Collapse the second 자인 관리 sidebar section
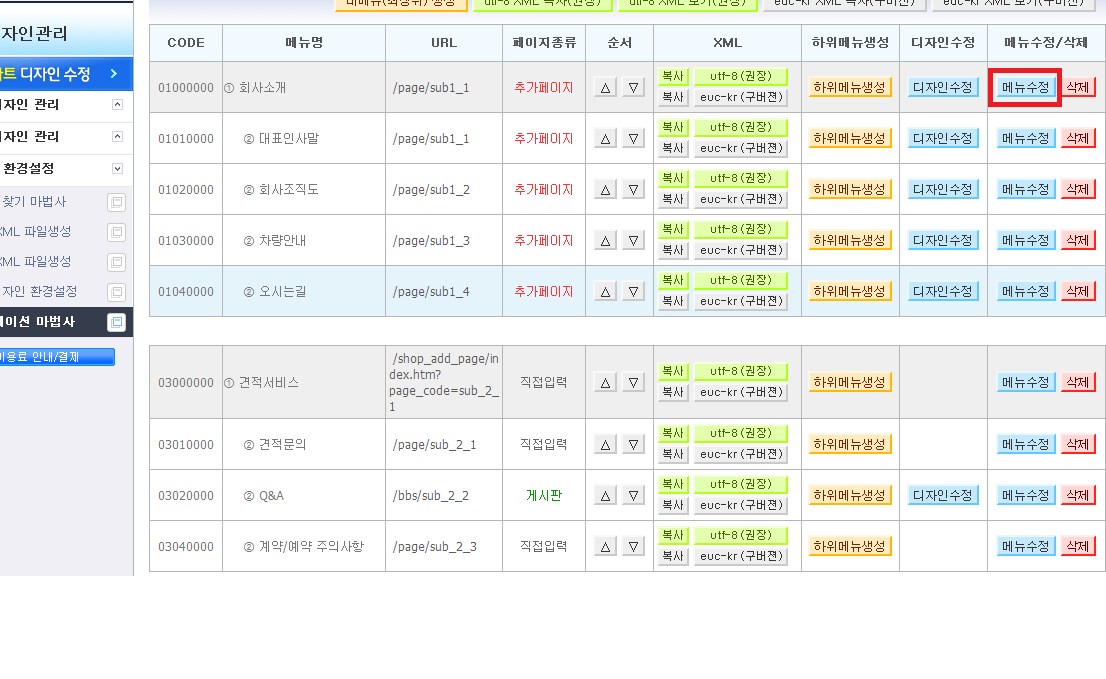This screenshot has height=679, width=1106. coord(118,136)
